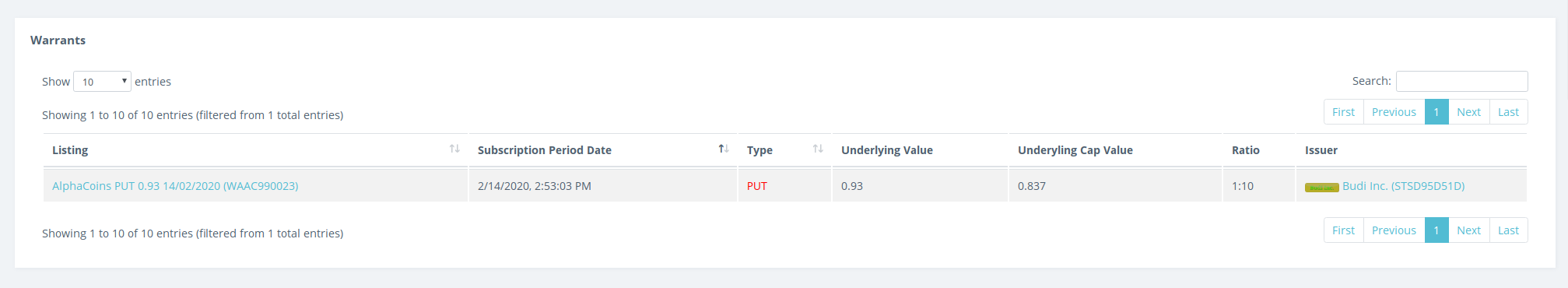Click Previous in bottom pagination
This screenshot has width=1568, height=288.
point(1394,230)
